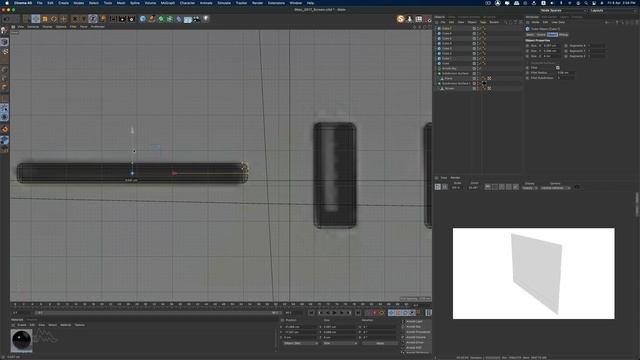This screenshot has width=640, height=360.
Task: Select the Scale tool in top toolbar
Action: point(45,19)
